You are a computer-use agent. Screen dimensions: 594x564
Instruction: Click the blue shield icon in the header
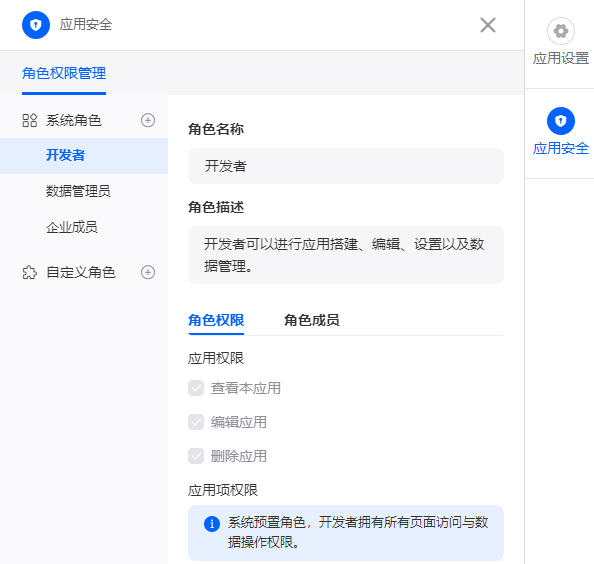pyautogui.click(x=36, y=25)
